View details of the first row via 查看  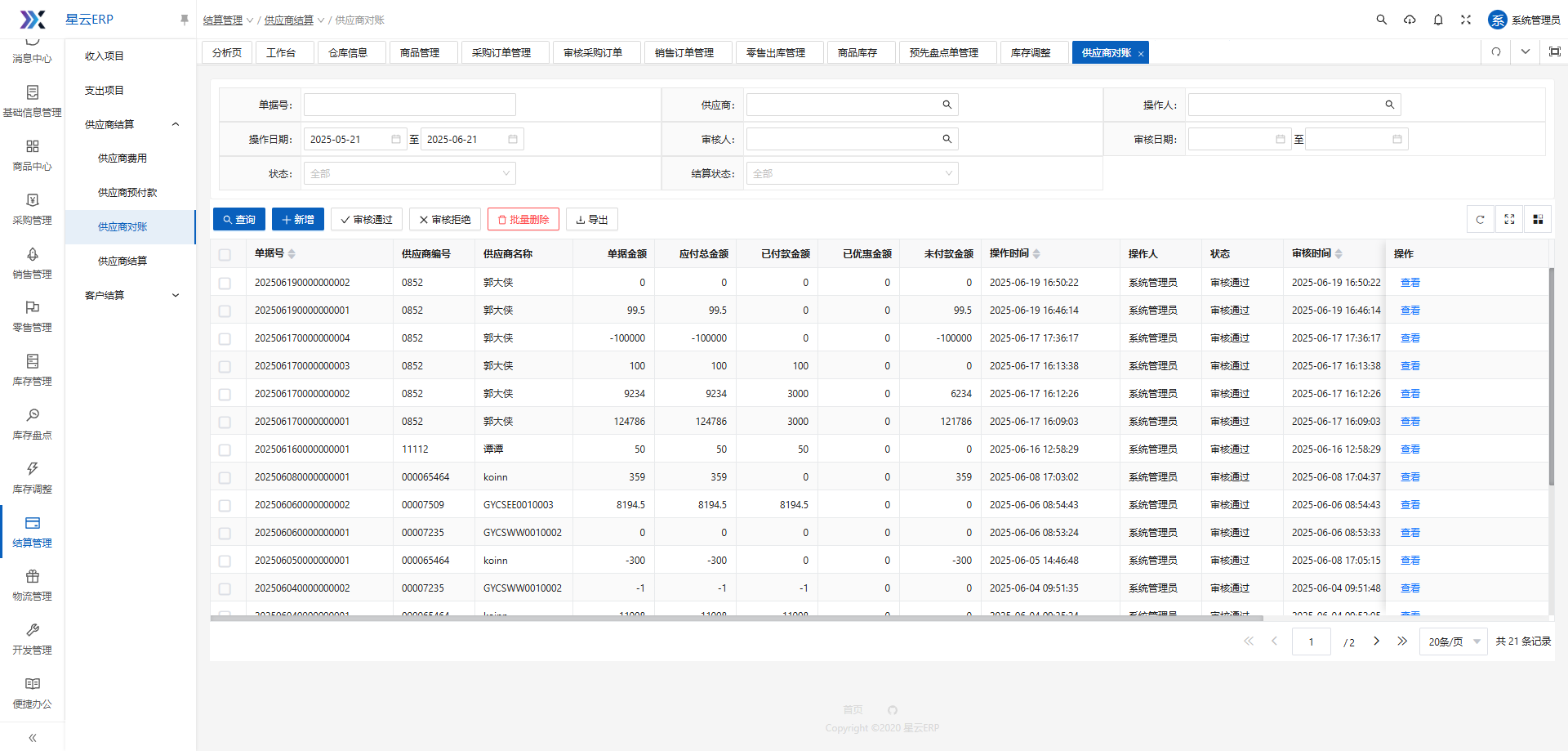(1410, 283)
